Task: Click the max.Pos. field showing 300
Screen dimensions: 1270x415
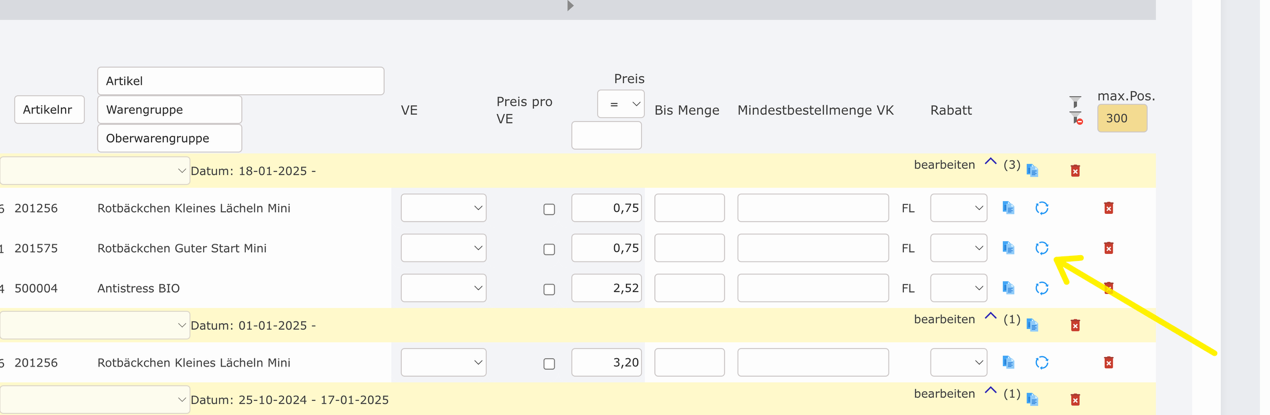Action: 1121,118
